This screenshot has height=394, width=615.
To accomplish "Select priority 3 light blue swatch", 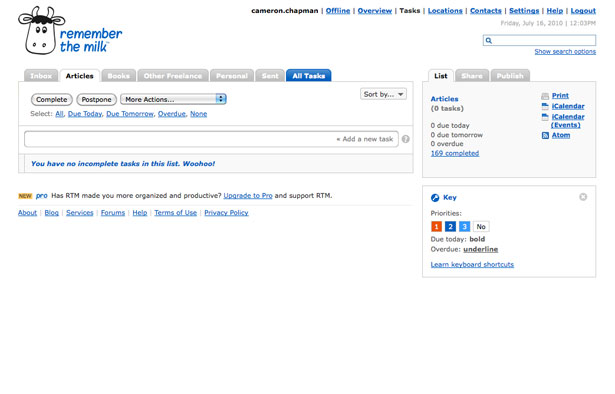I will pyautogui.click(x=464, y=227).
